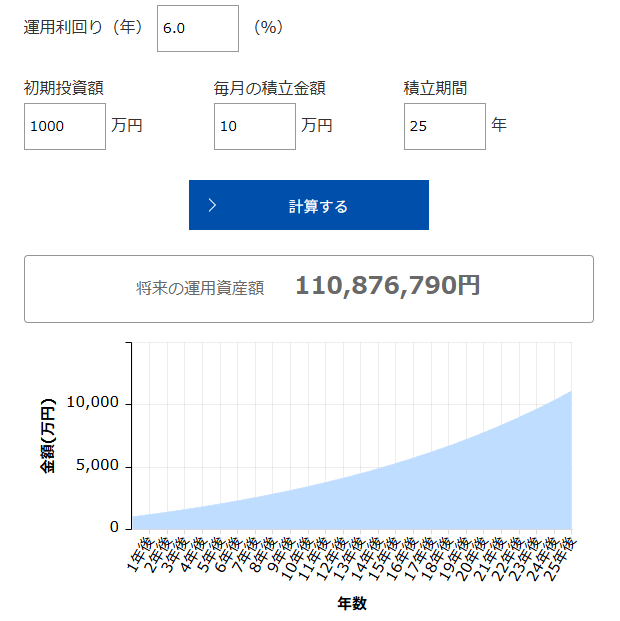620x621 pixels.
Task: Click the 運用利回り（年） label text
Action: click(82, 27)
